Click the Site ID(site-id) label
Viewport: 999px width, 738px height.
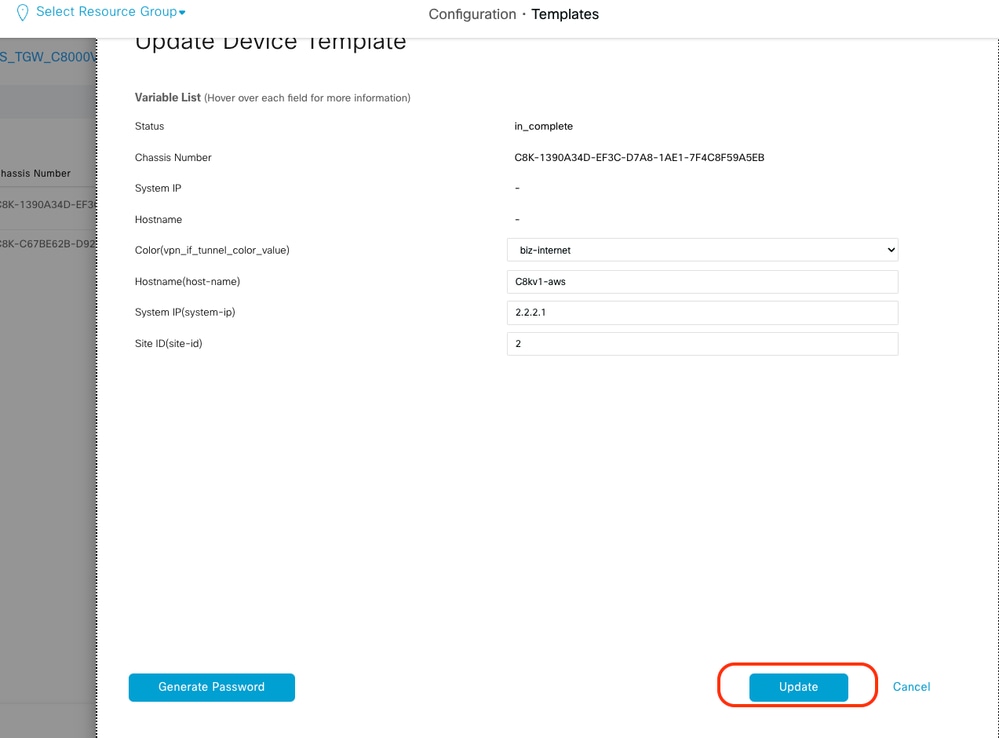click(168, 344)
